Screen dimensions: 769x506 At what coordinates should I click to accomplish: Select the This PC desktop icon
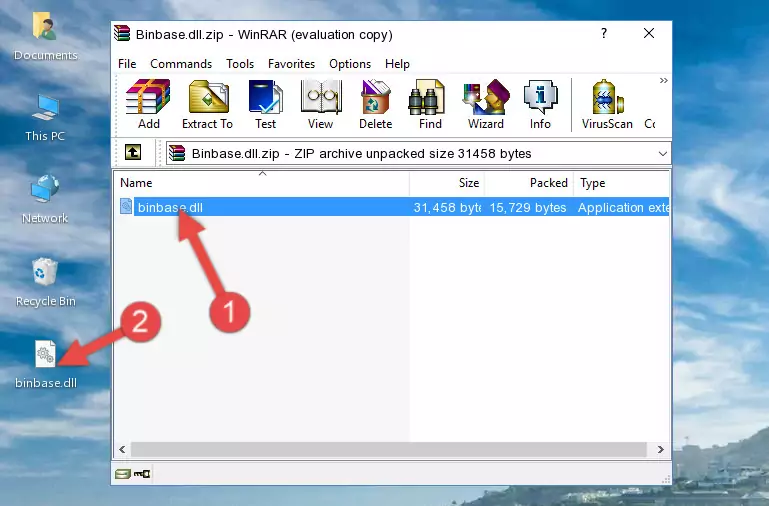pyautogui.click(x=45, y=118)
